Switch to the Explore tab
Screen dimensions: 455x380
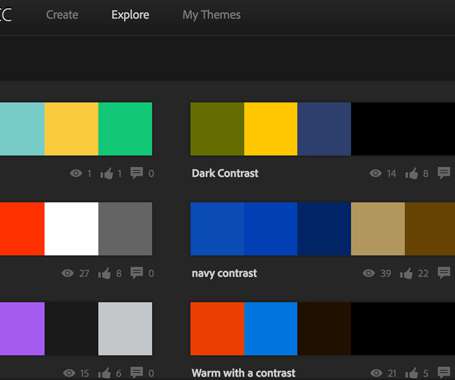[x=130, y=15]
